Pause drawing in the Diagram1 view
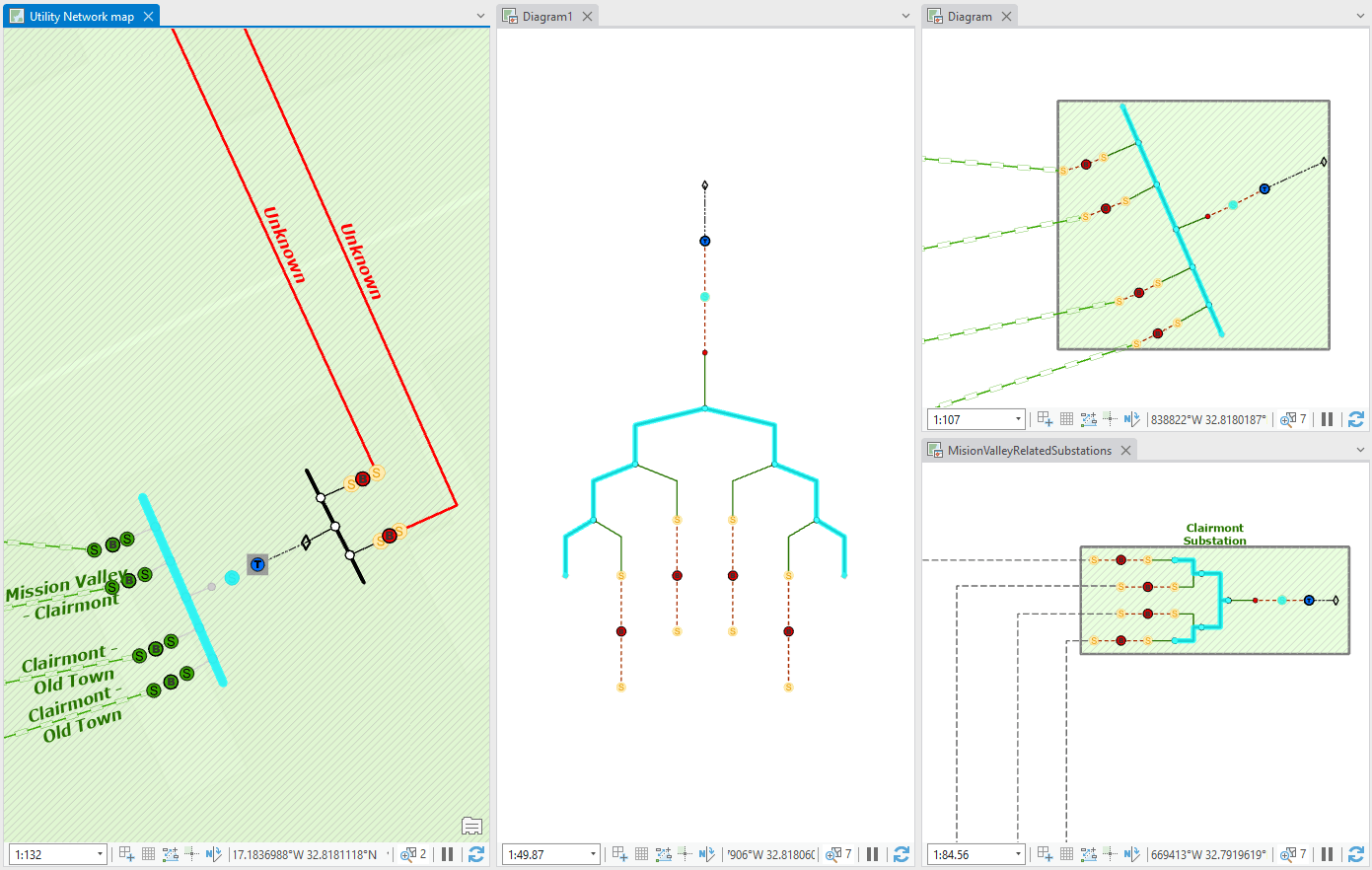This screenshot has height=870, width=1372. [x=871, y=854]
